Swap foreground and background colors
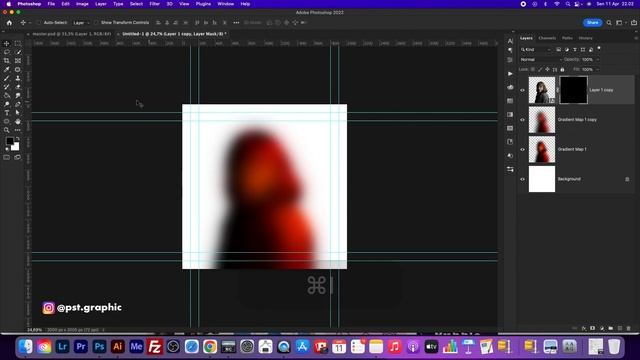Viewport: 640px width, 360px height. (x=18, y=139)
